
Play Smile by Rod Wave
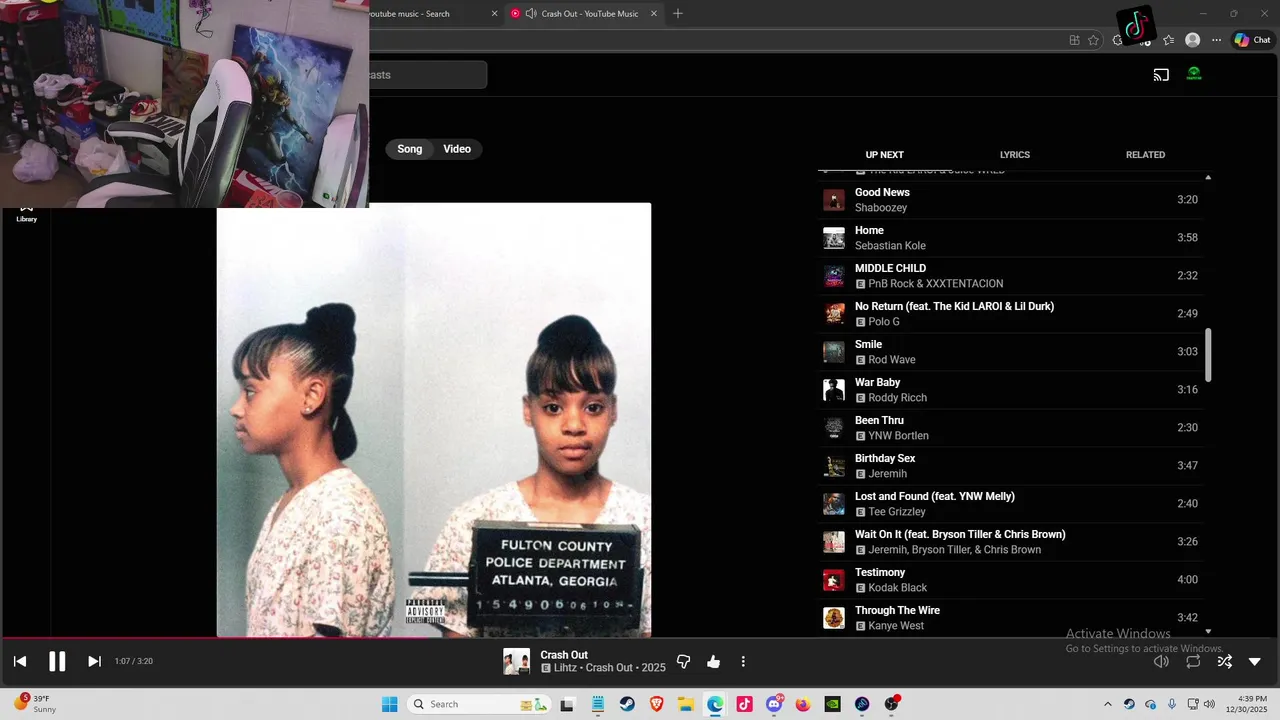click(x=1010, y=352)
